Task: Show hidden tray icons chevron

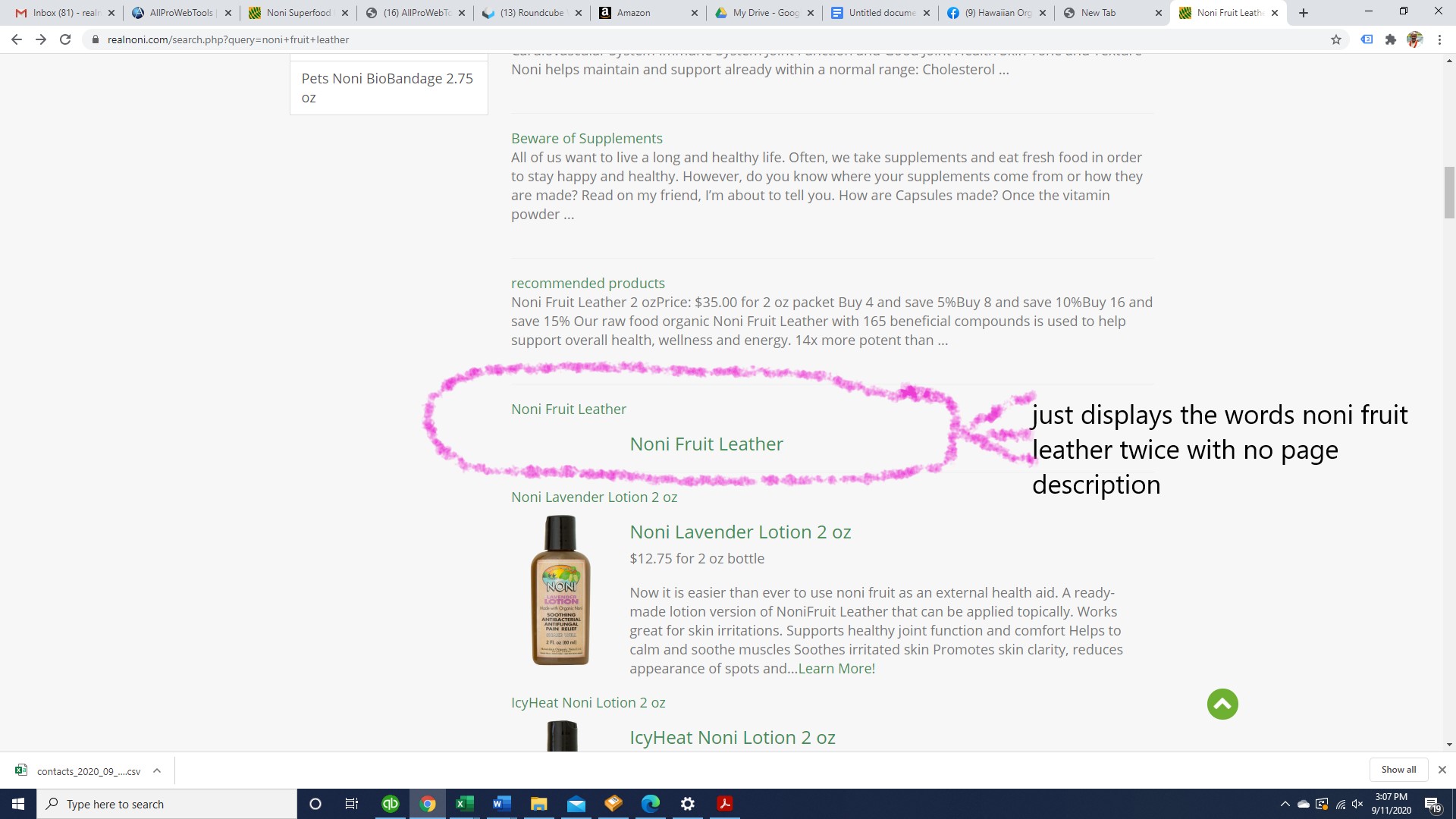Action: click(x=1285, y=805)
